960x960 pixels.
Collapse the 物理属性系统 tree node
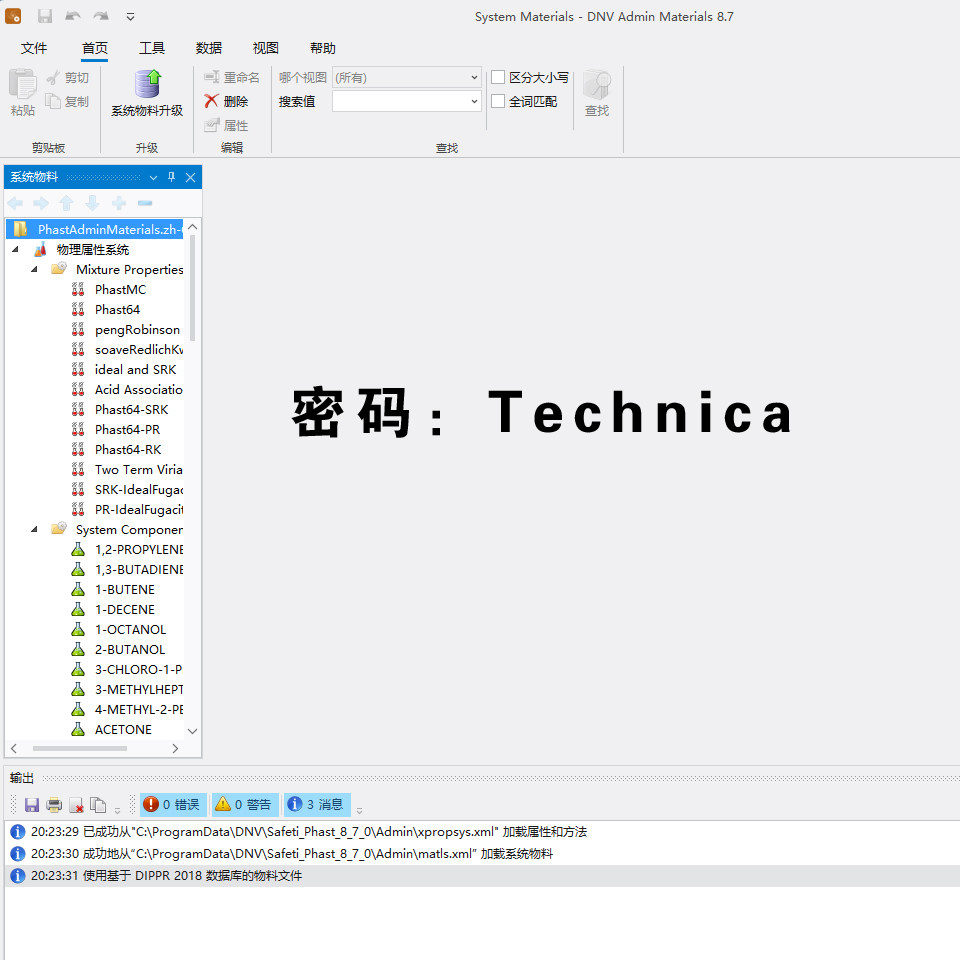tap(15, 249)
